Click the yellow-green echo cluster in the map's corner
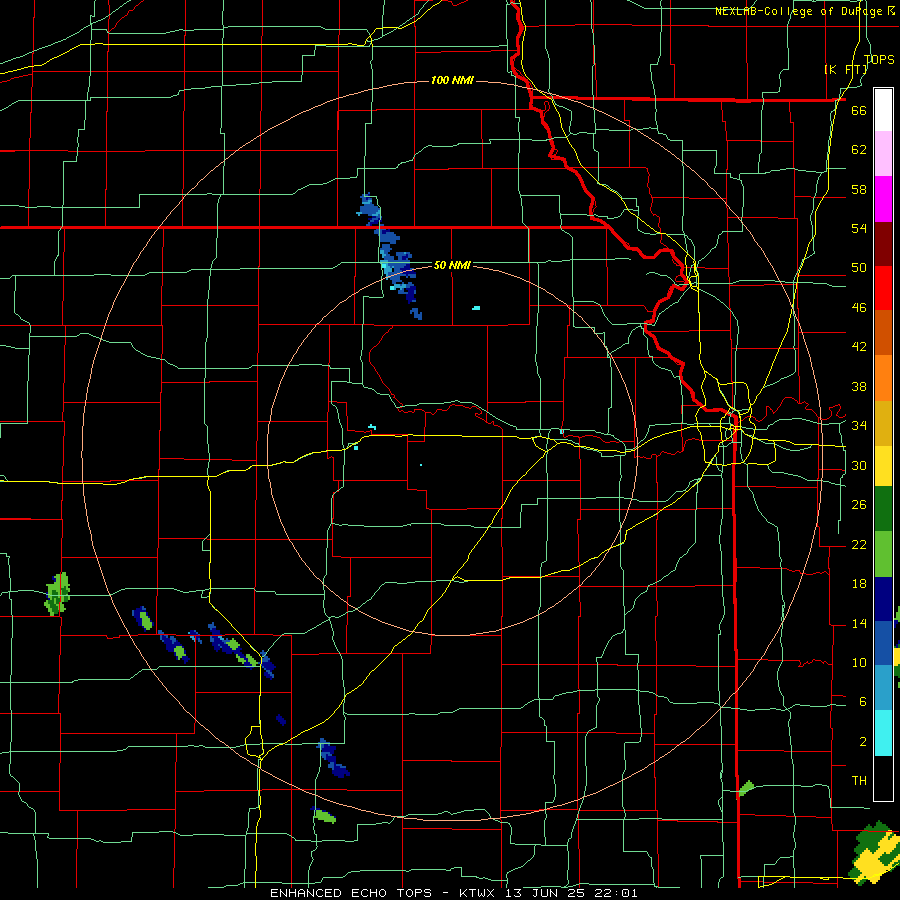This screenshot has height=900, width=900. click(876, 854)
